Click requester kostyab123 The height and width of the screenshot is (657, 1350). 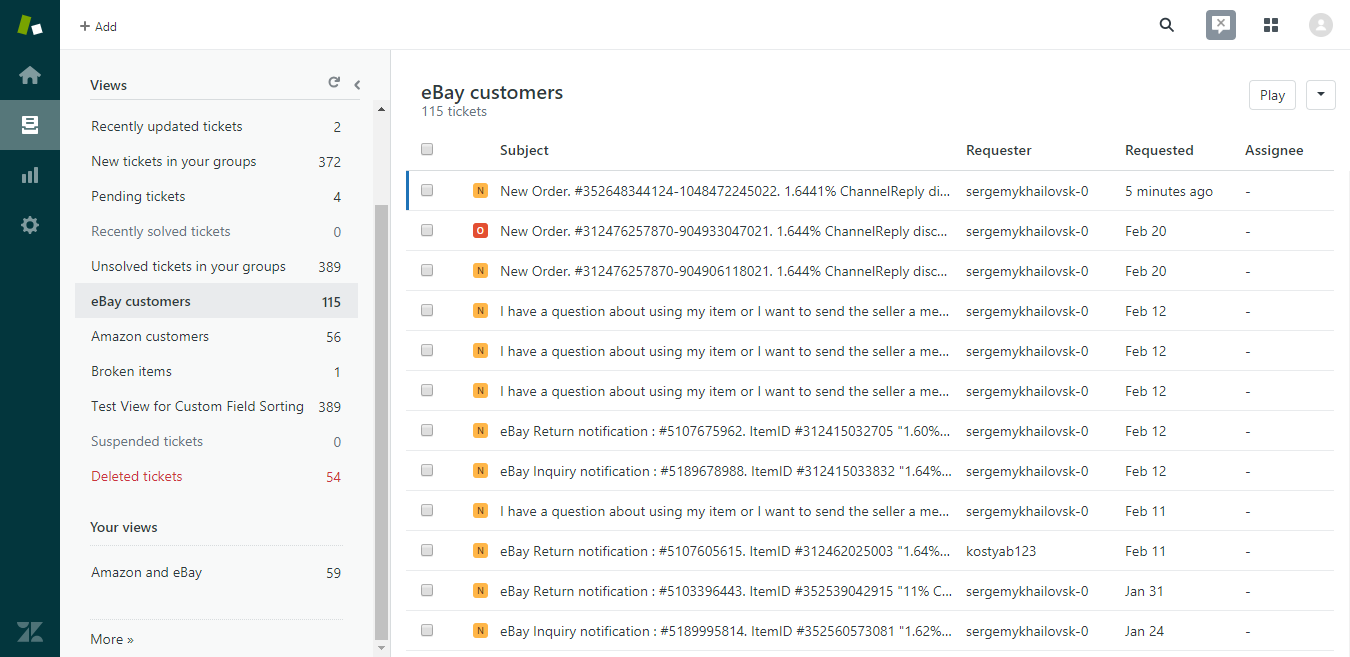point(1002,551)
